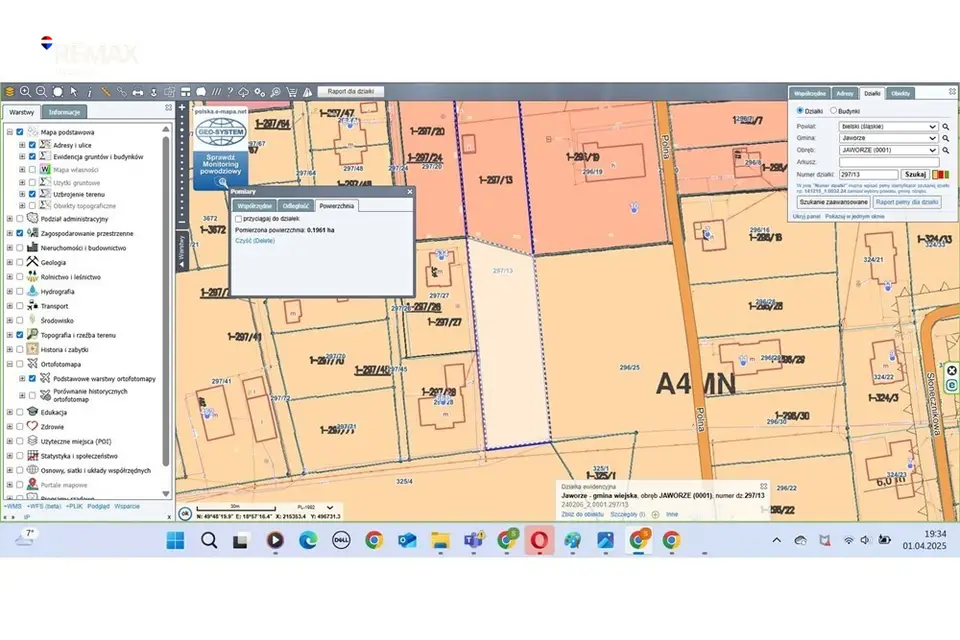
Task: Select the arrow pointer tool
Action: tap(73, 92)
